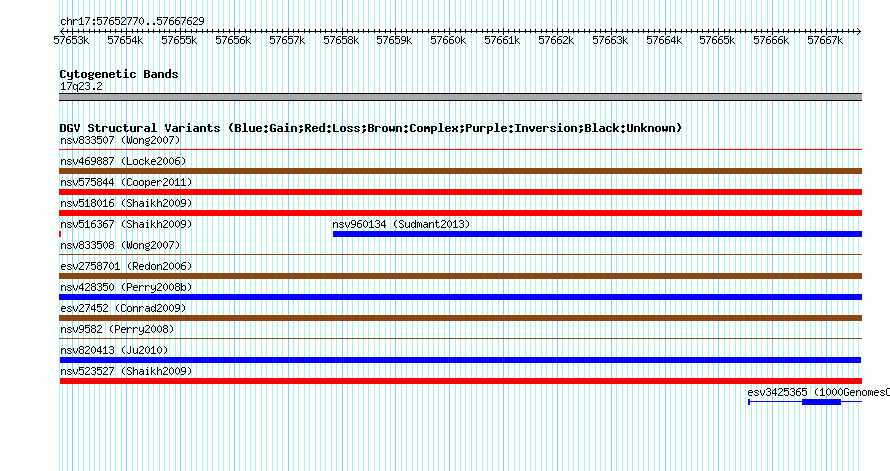Open variant nsv575844 (Cooper2011) label
The width and height of the screenshot is (890, 471).
(126, 182)
